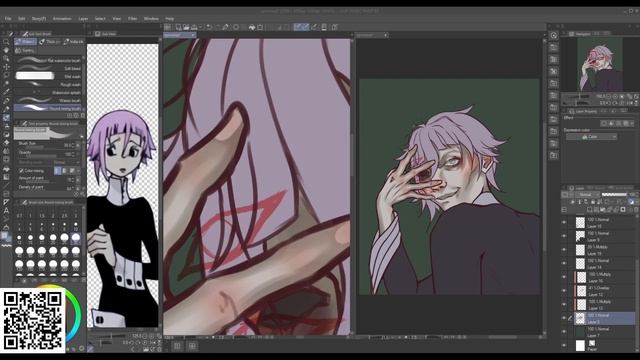This screenshot has height=360, width=640.
Task: Switch to the India ink sub tool tab
Action: click(74, 42)
